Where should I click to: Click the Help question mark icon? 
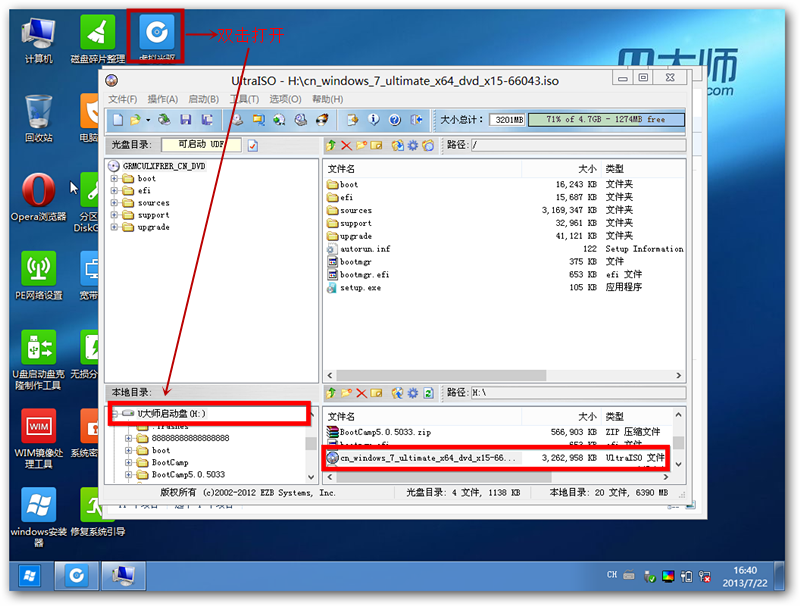coord(394,120)
